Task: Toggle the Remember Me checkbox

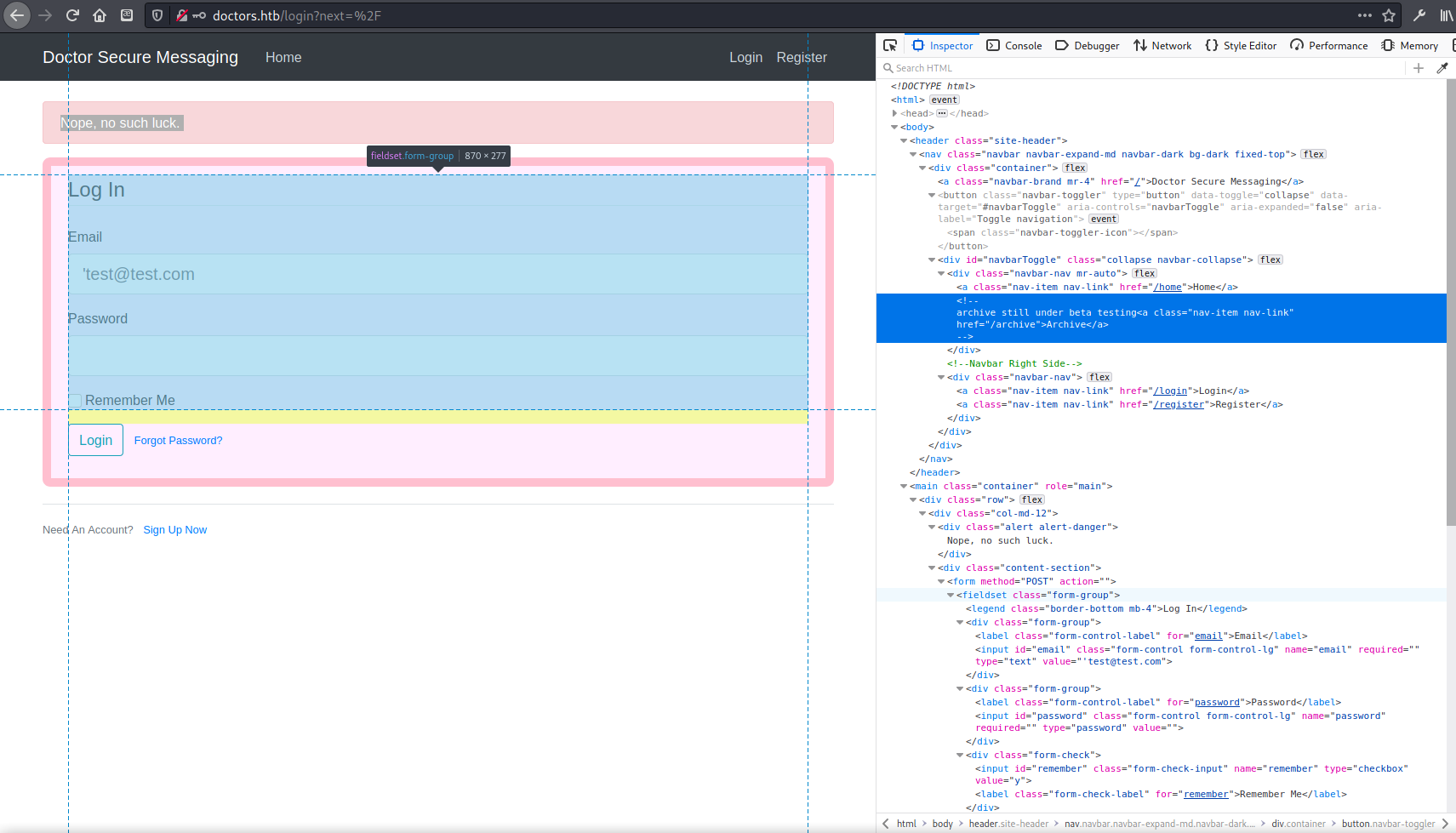Action: (75, 401)
